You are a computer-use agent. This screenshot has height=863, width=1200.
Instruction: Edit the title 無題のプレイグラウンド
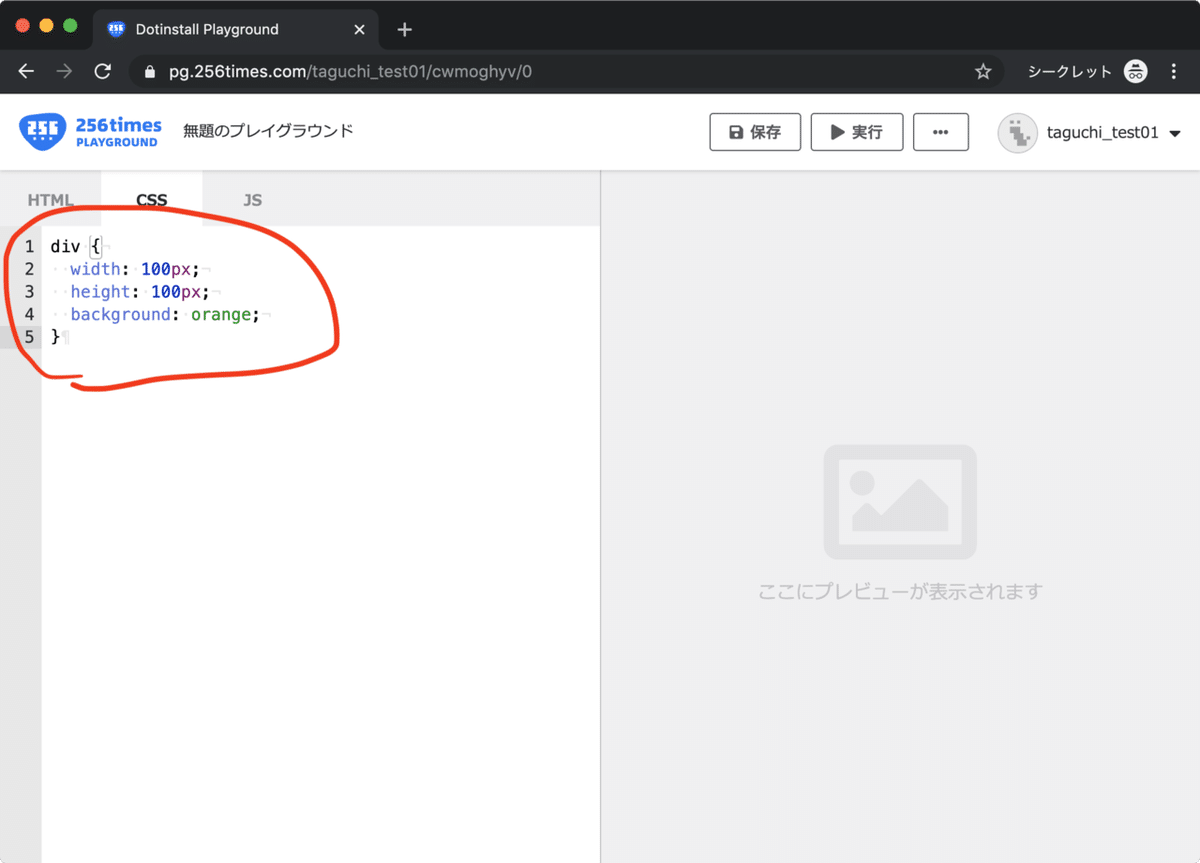268,131
